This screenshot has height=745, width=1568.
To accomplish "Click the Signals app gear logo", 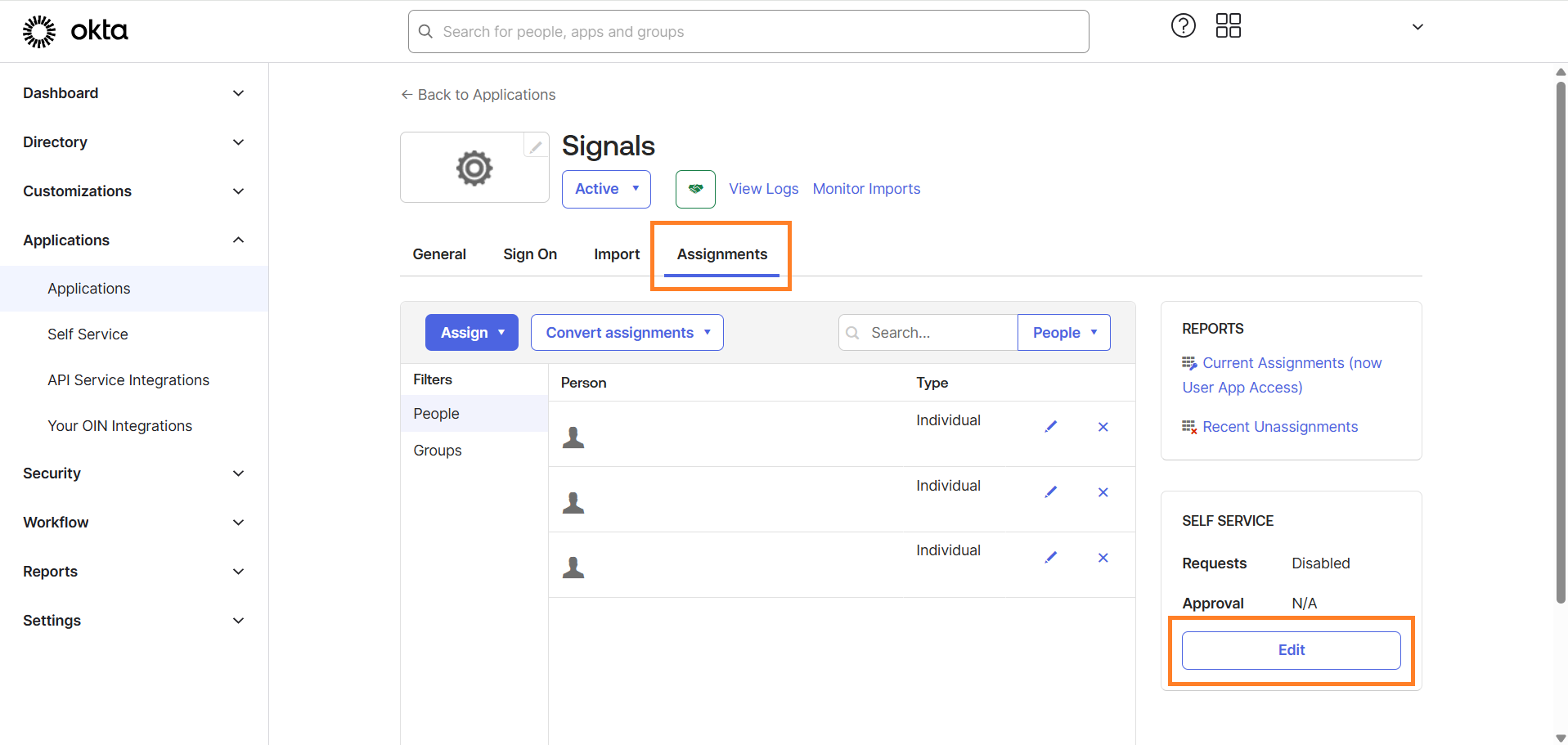I will coord(474,168).
